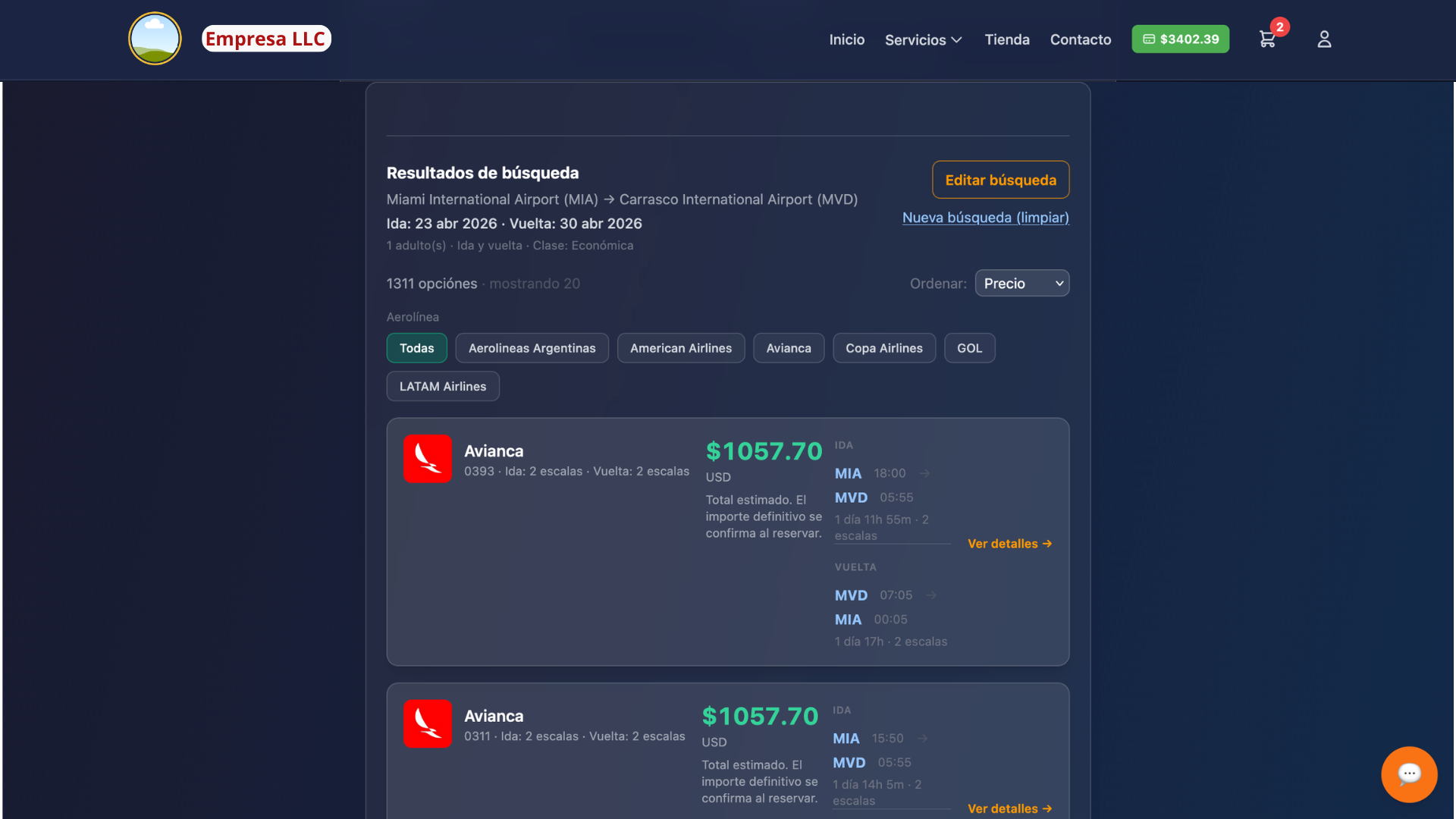Image resolution: width=1456 pixels, height=819 pixels.
Task: View details of flight 0393
Action: tap(1009, 544)
